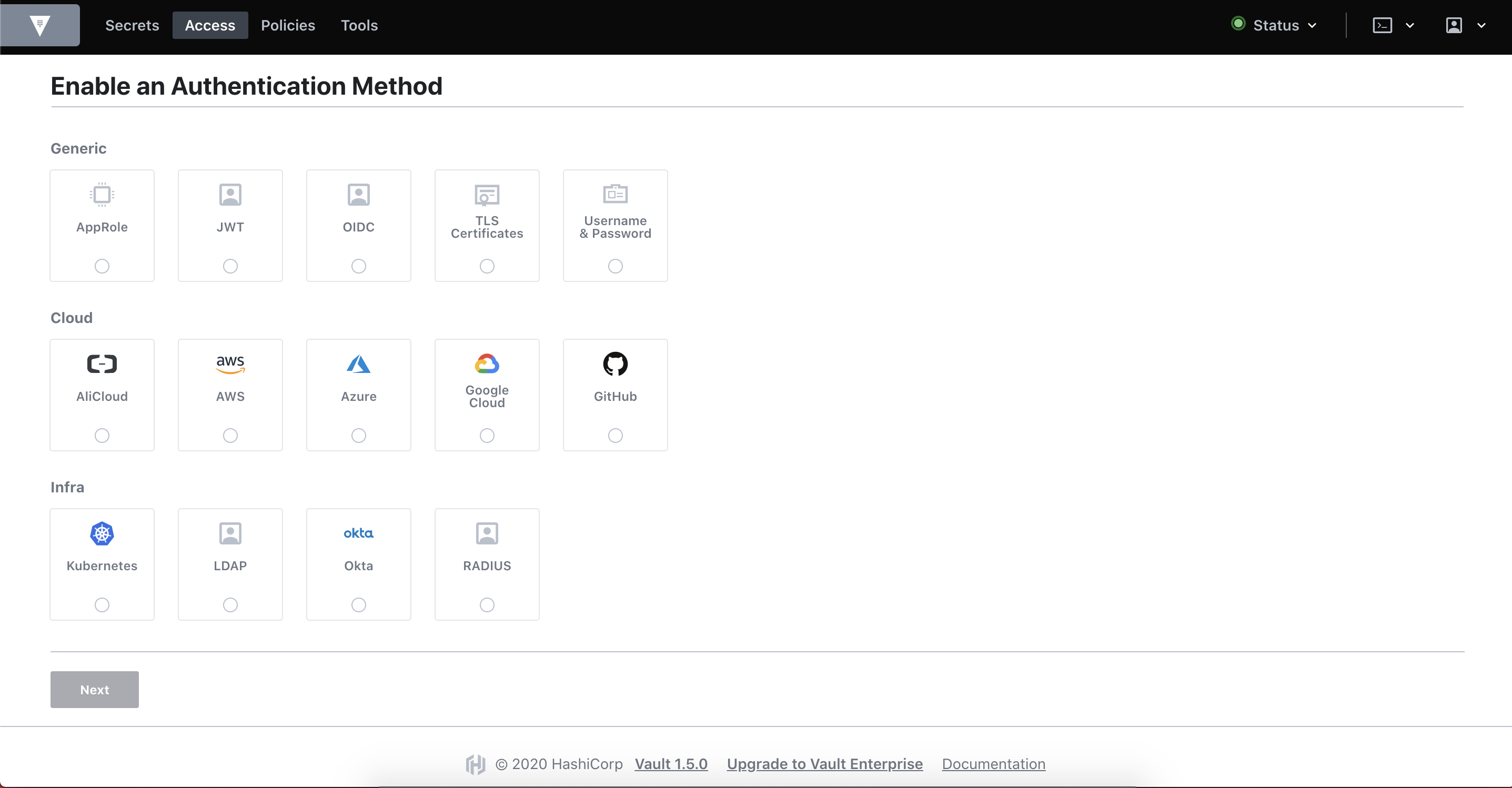Select the JWT radio button
The width and height of the screenshot is (1512, 788).
230,266
